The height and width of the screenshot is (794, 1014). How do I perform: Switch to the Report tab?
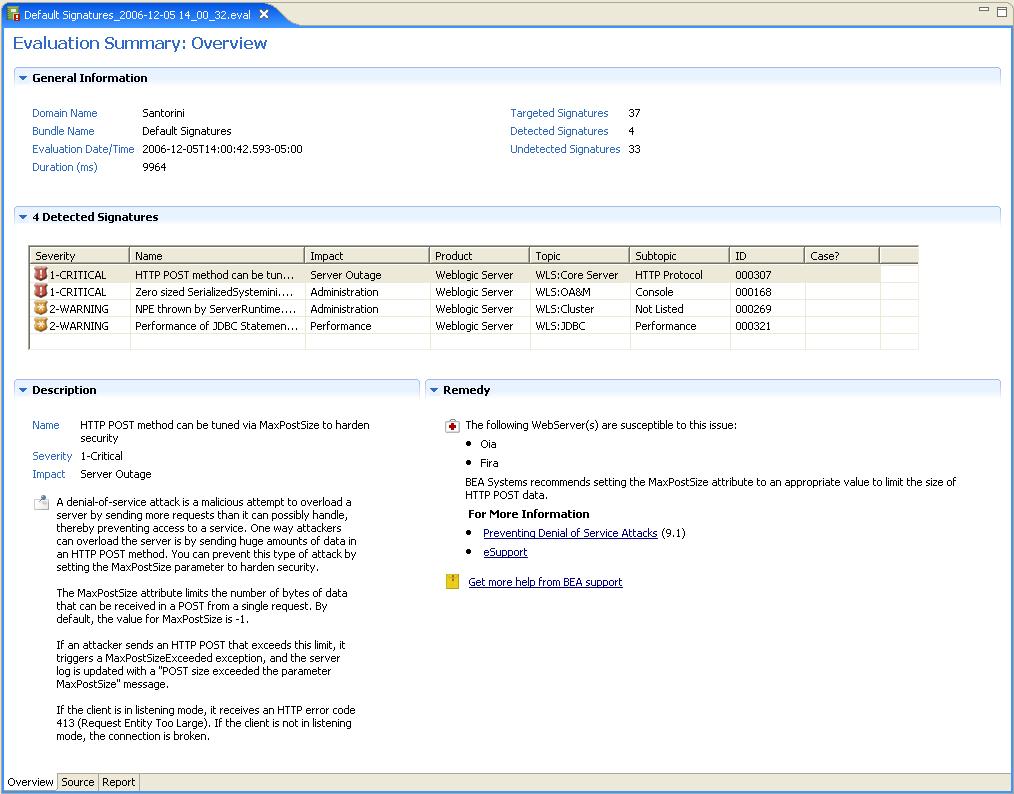tap(118, 782)
